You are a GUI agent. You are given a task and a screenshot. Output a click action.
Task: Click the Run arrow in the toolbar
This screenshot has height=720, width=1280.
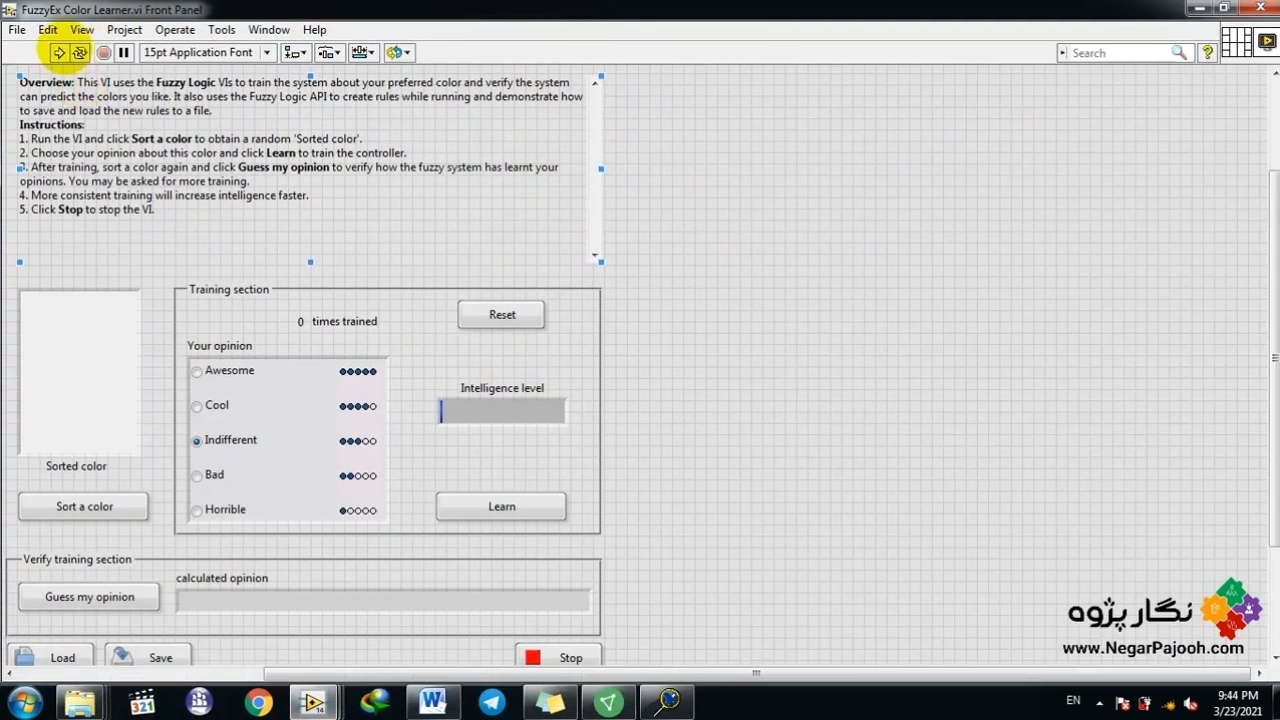(x=59, y=53)
